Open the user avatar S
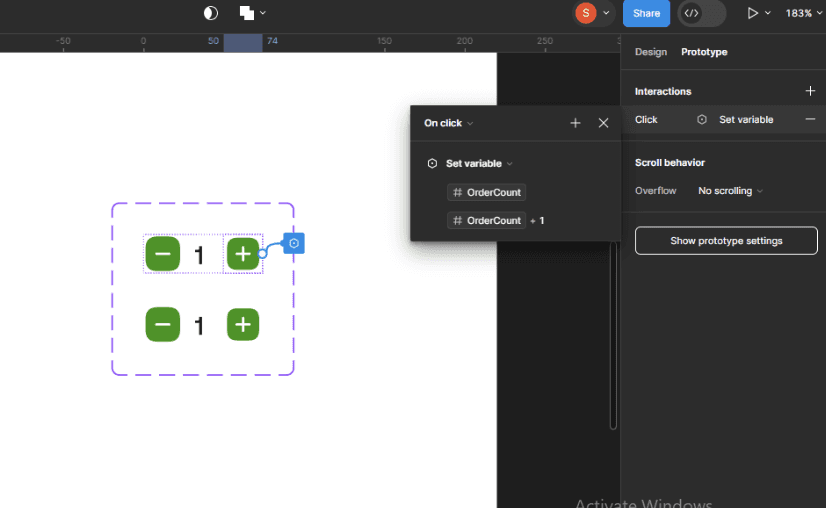 [x=586, y=13]
